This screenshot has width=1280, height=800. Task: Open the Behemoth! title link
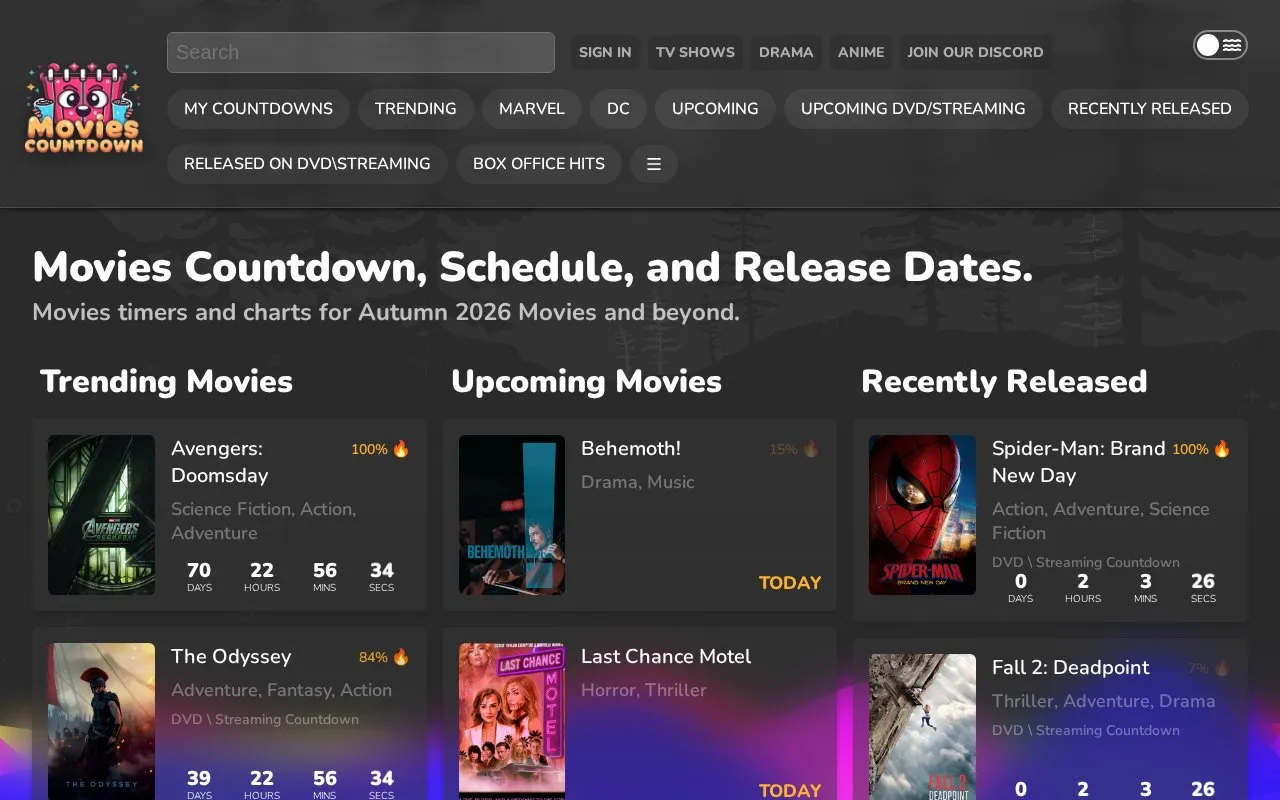tap(631, 449)
